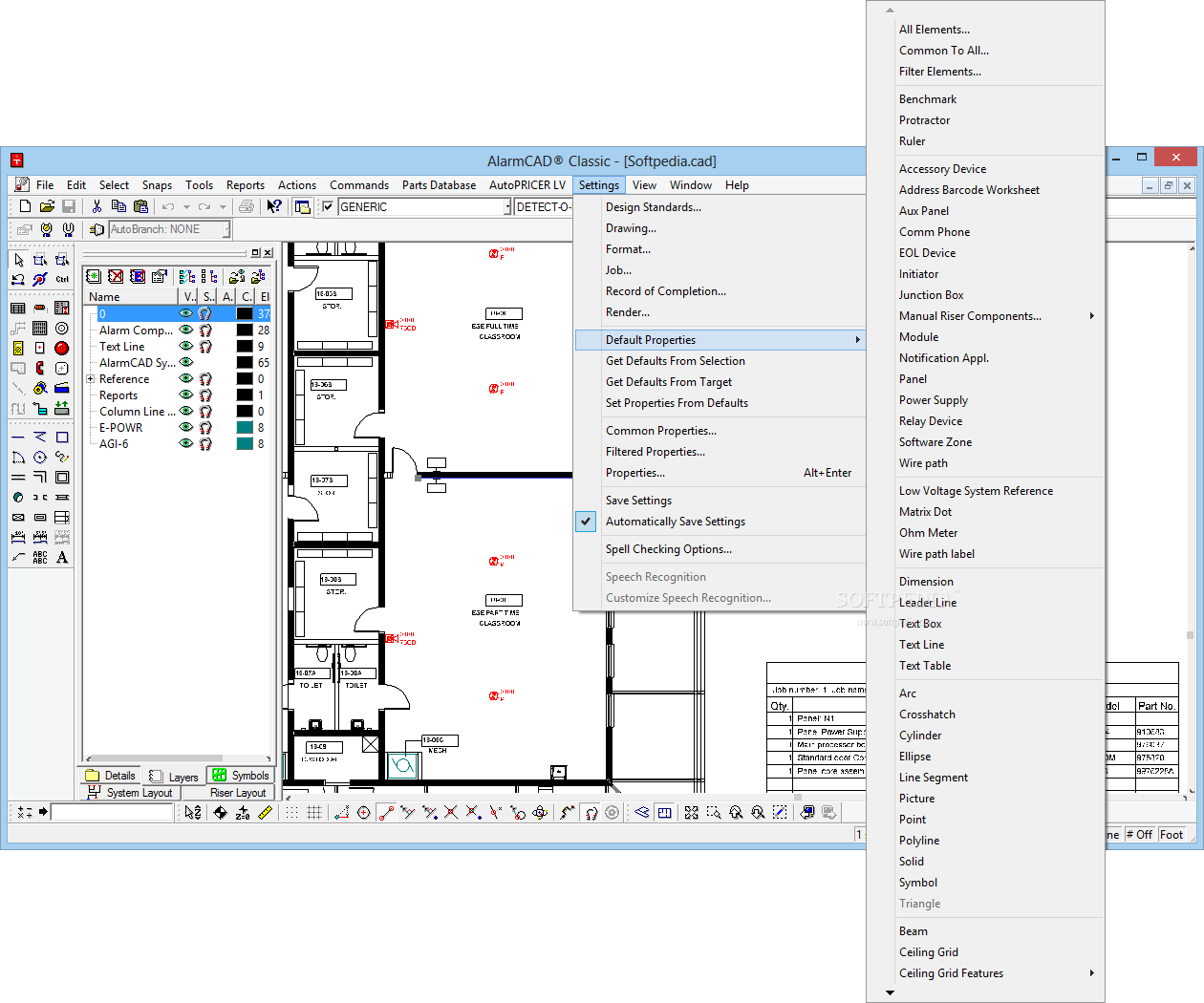This screenshot has height=1003, width=1204.
Task: Hide the Text Line layer
Action: pos(186,346)
